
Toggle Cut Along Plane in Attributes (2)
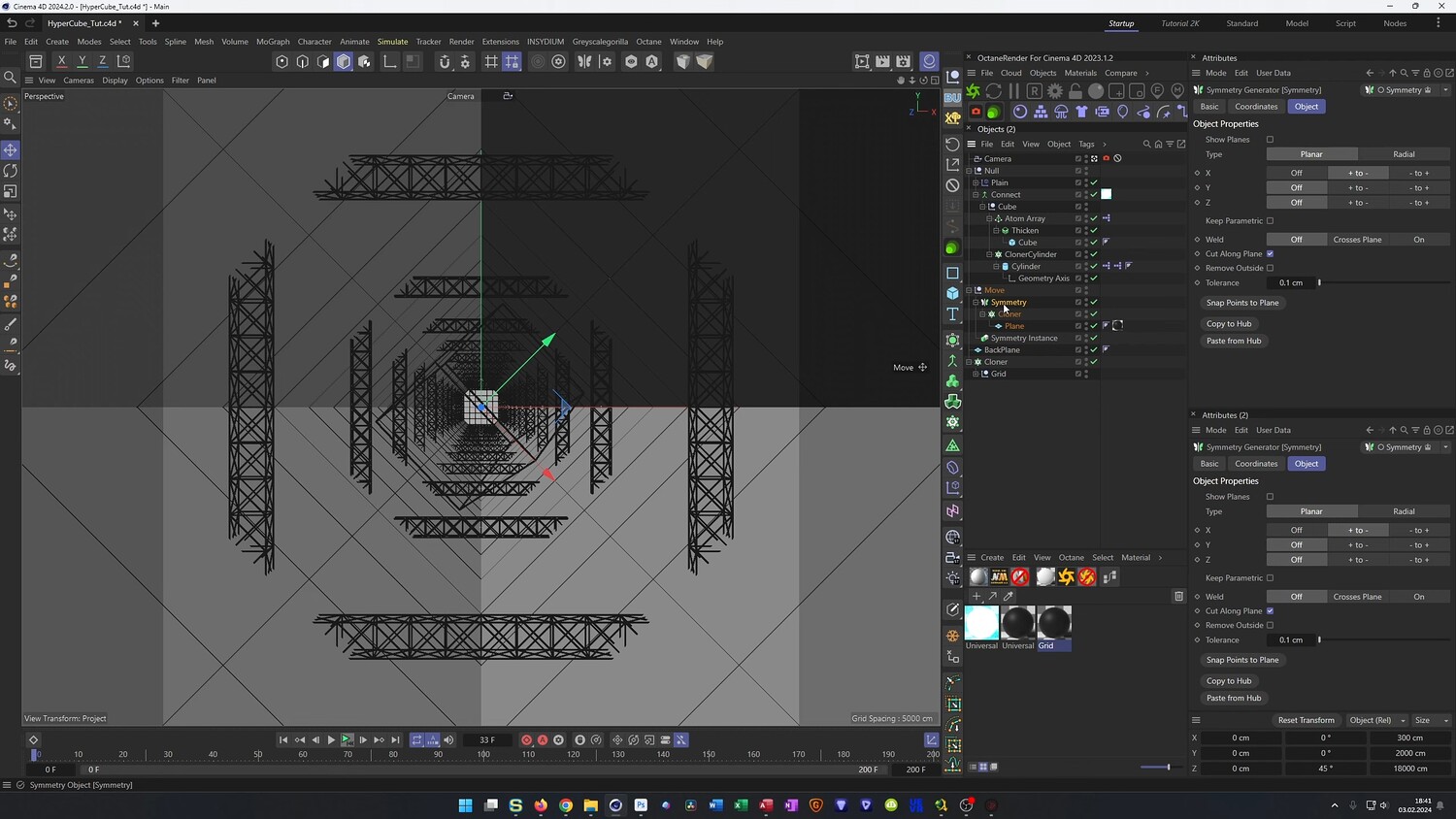tap(1270, 611)
